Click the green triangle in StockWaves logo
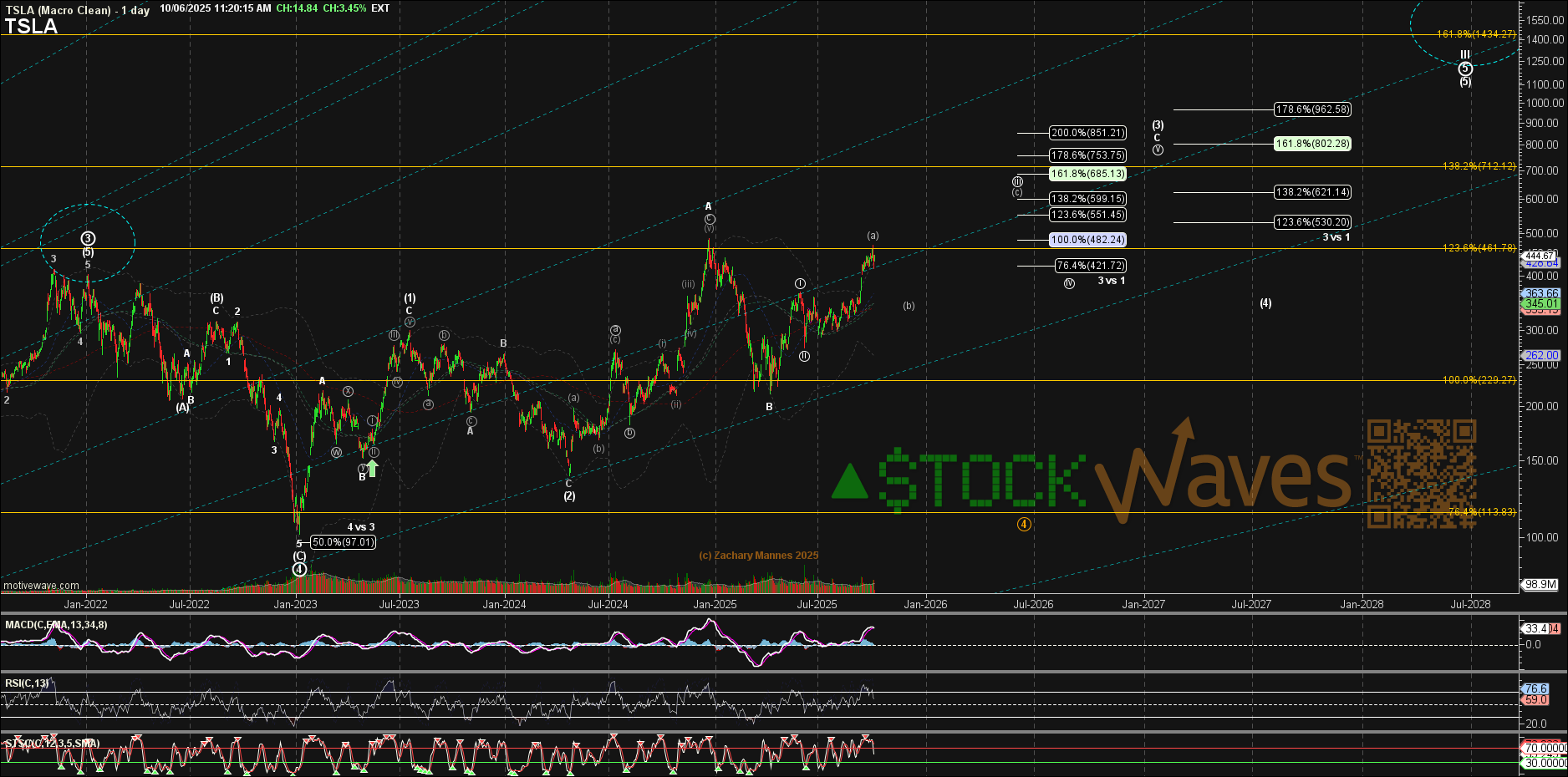This screenshot has height=777, width=1568. click(x=850, y=482)
